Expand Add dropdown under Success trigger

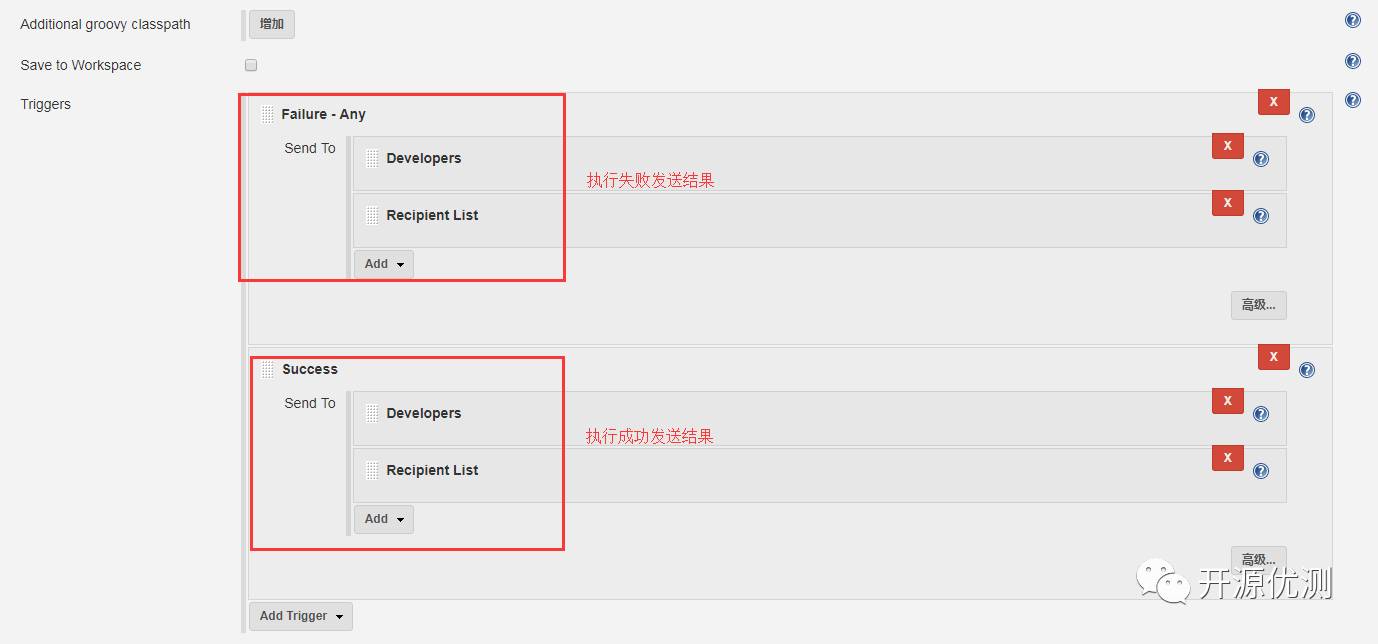[x=384, y=519]
